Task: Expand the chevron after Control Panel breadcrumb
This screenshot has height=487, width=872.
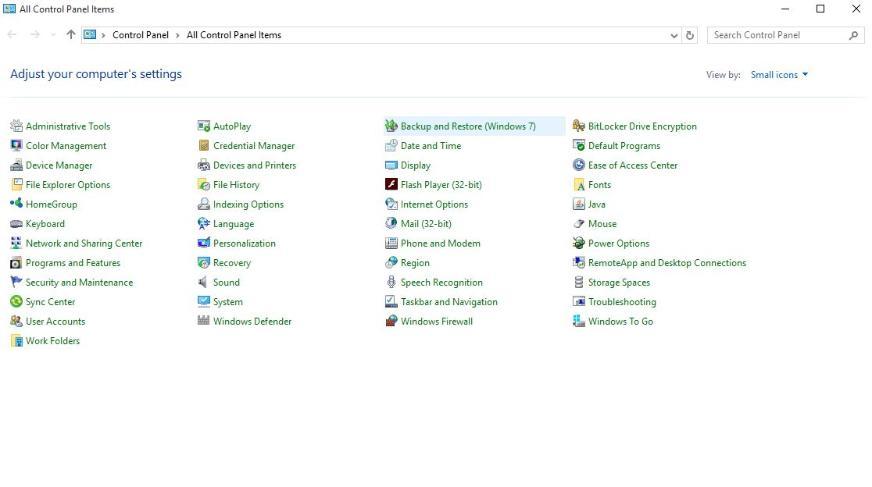Action: tap(177, 35)
